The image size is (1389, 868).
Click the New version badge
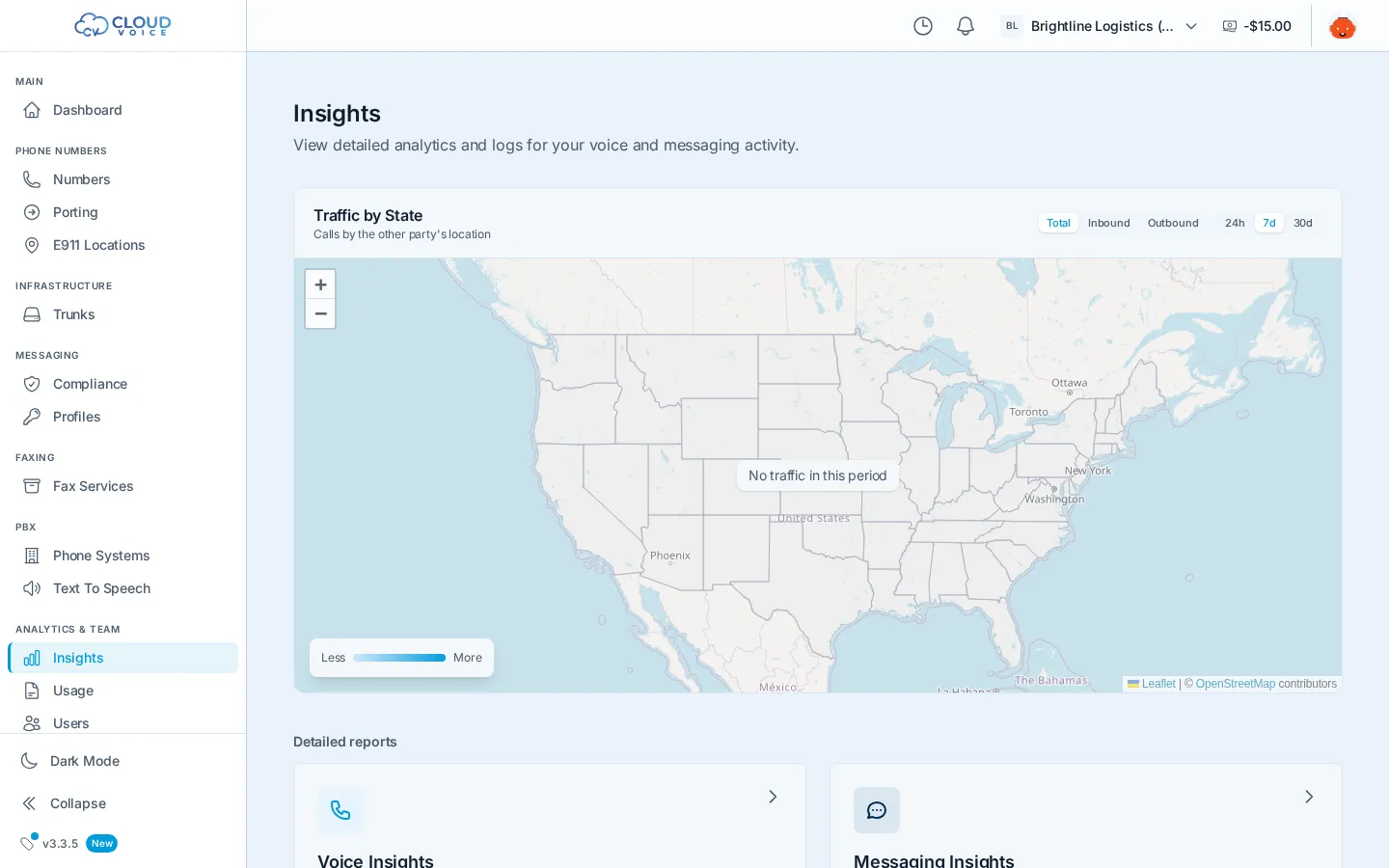tap(101, 843)
